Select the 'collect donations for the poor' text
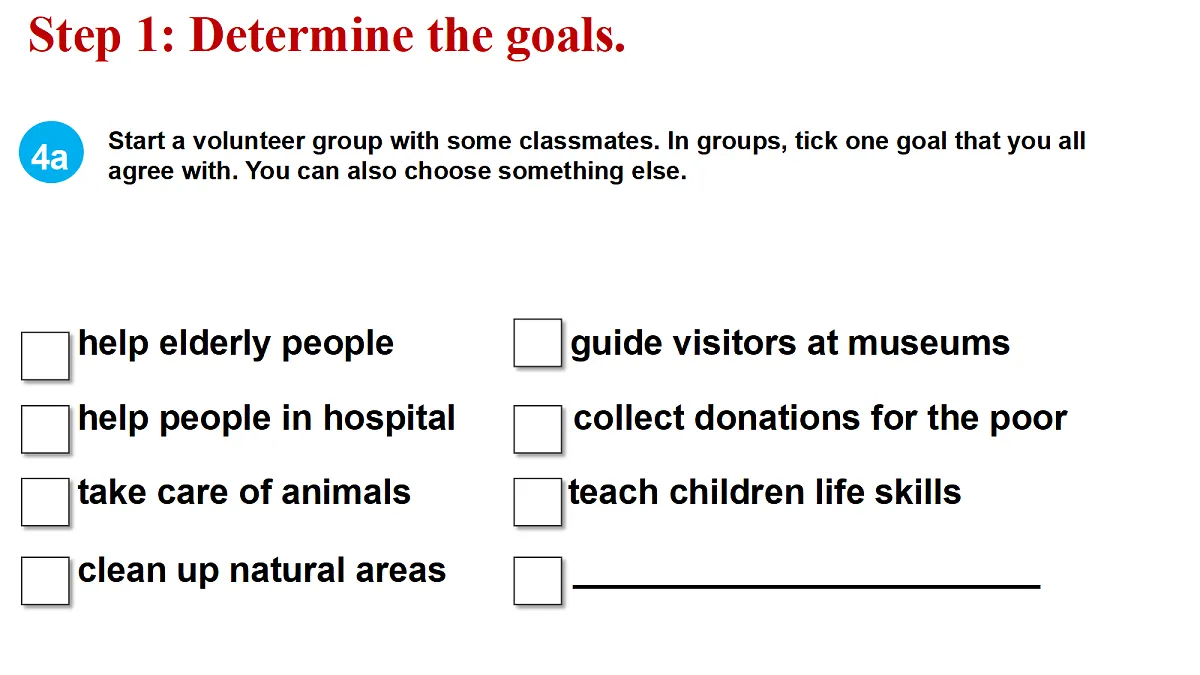The image size is (1200, 675). click(820, 418)
